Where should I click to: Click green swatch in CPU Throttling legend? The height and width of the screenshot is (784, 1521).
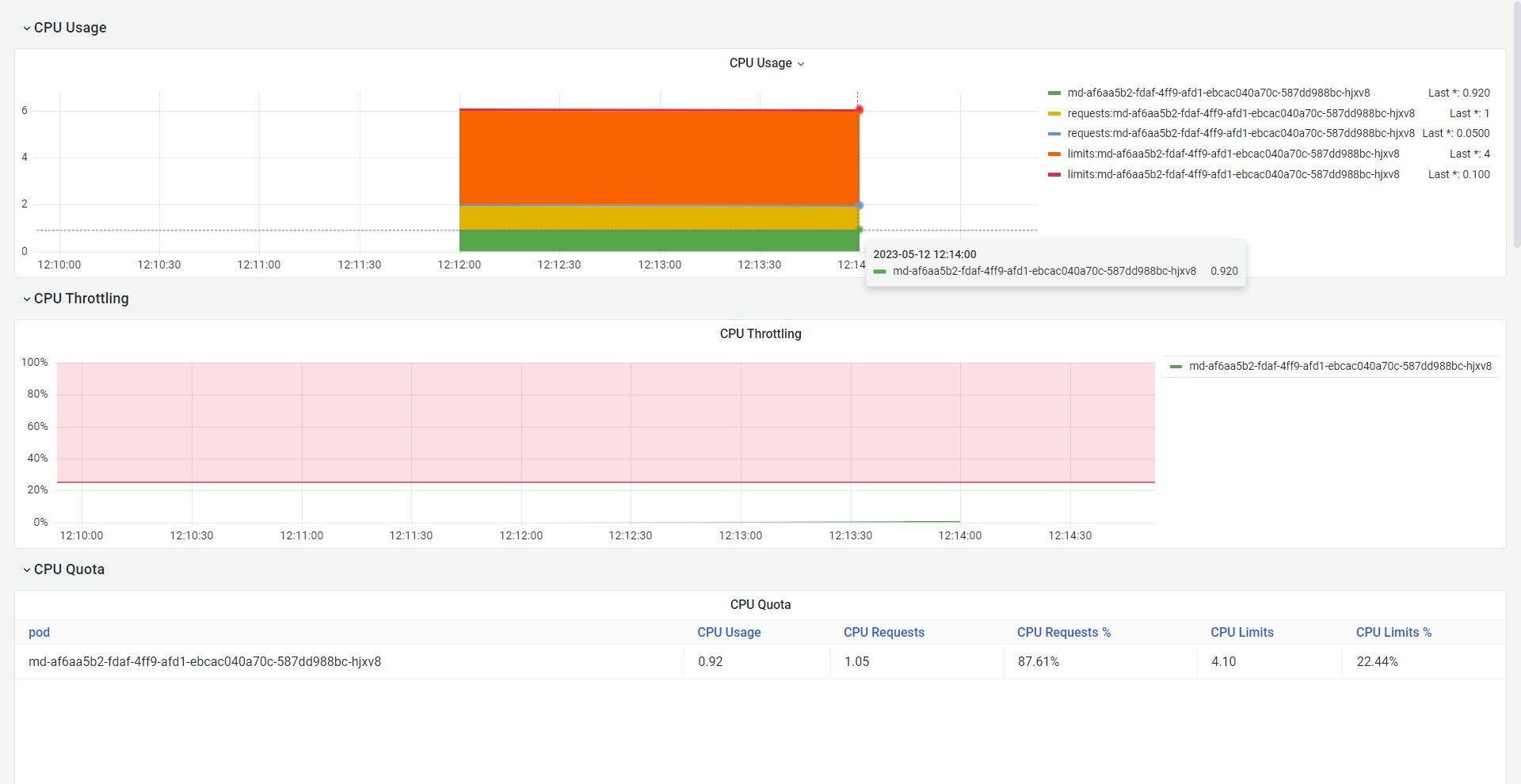(x=1176, y=367)
